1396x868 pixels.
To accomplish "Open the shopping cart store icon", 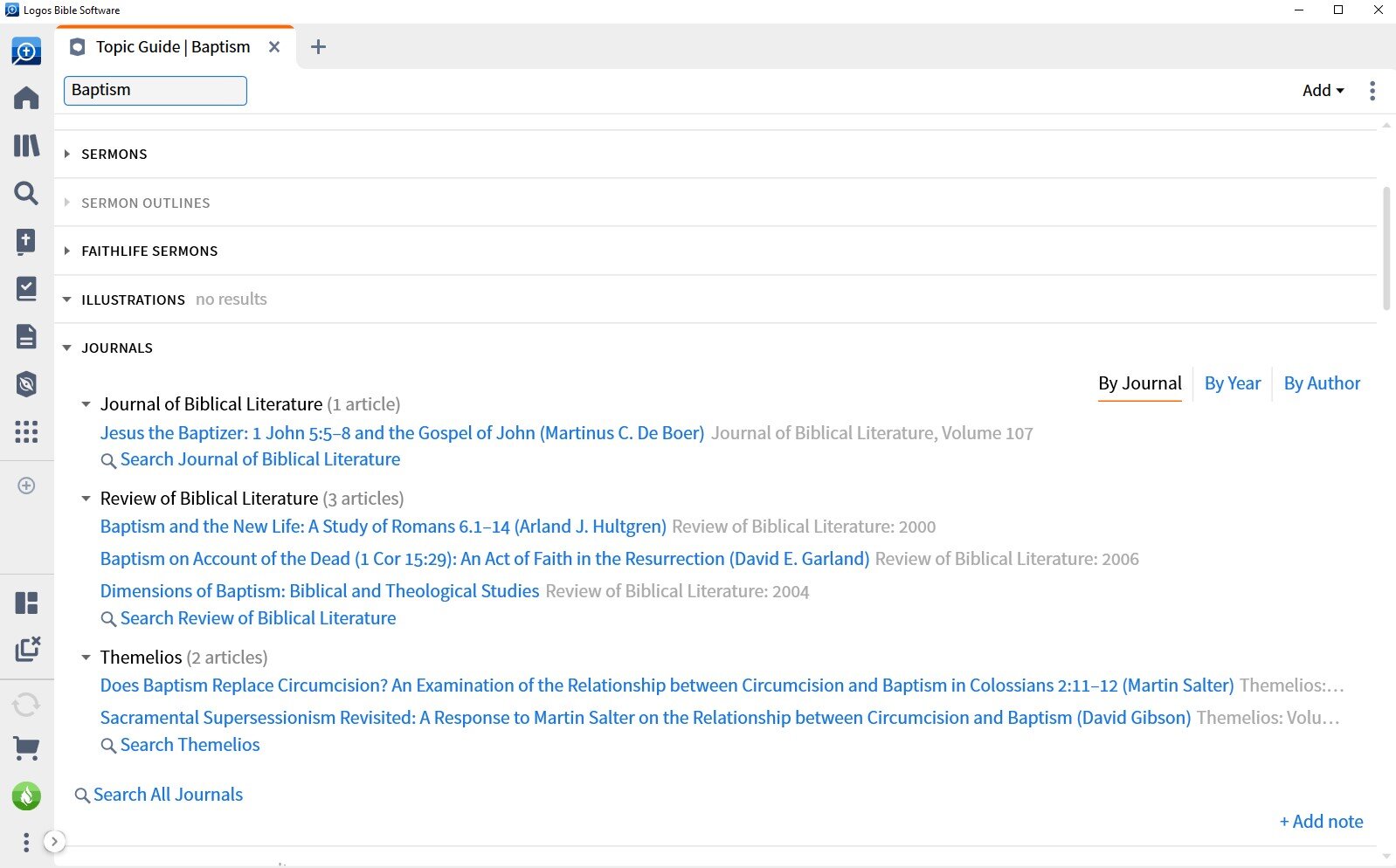I will coord(26,748).
